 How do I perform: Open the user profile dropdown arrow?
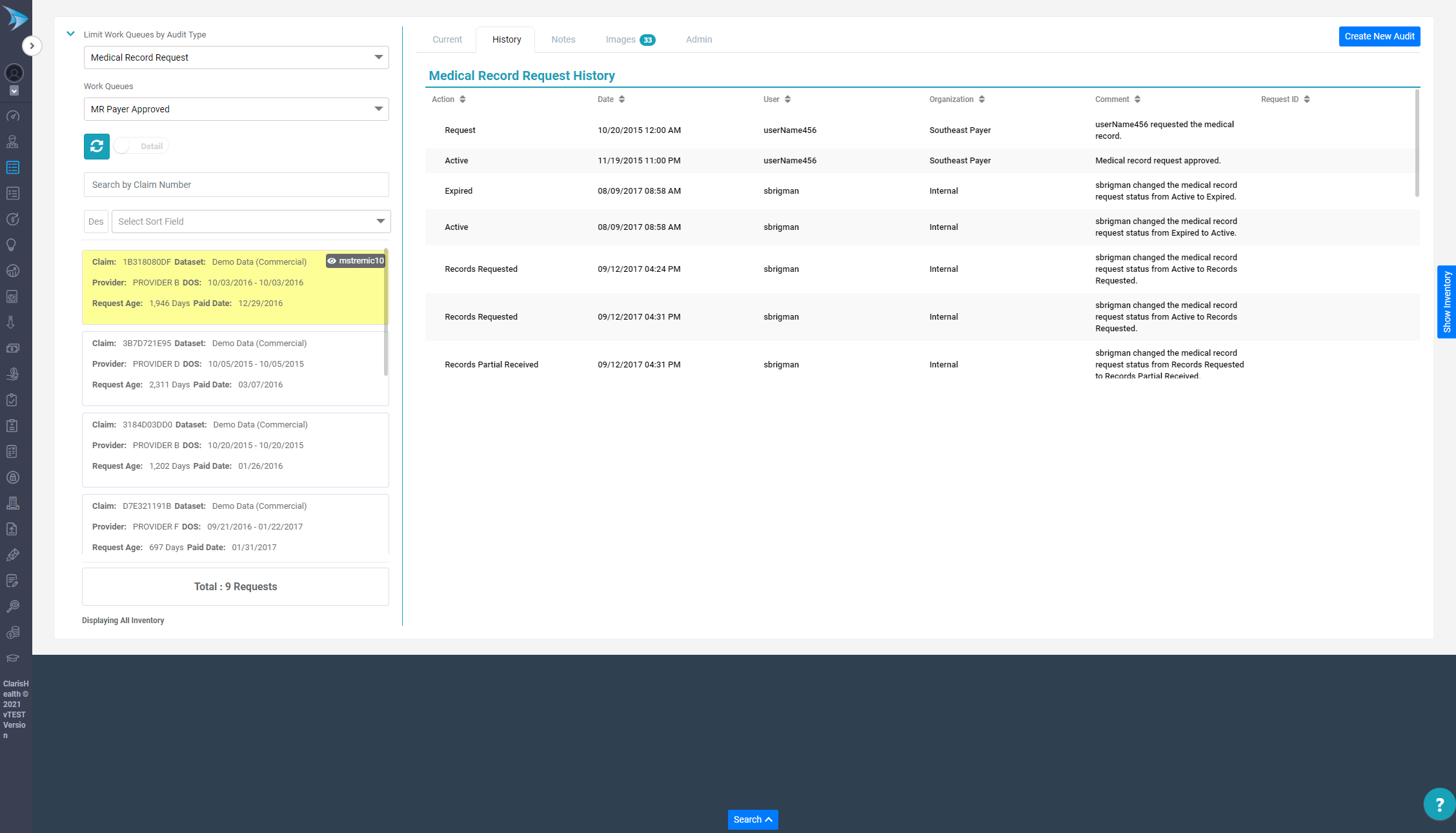pos(14,91)
